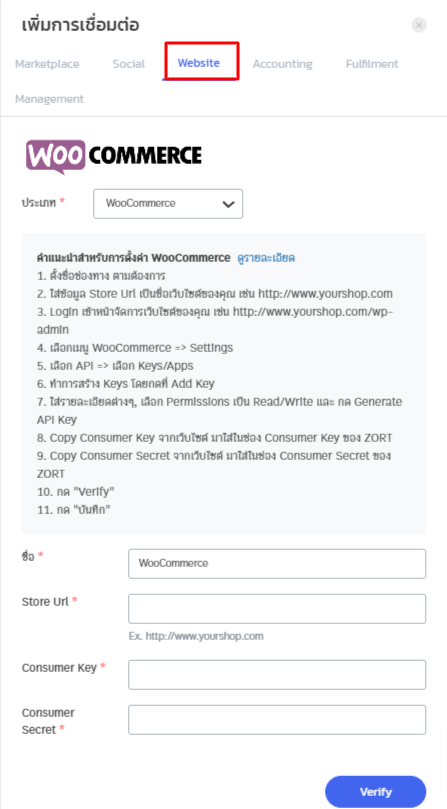Screen dimensions: 447x809
Task: Select the Consumer Key input box
Action: 277,675
